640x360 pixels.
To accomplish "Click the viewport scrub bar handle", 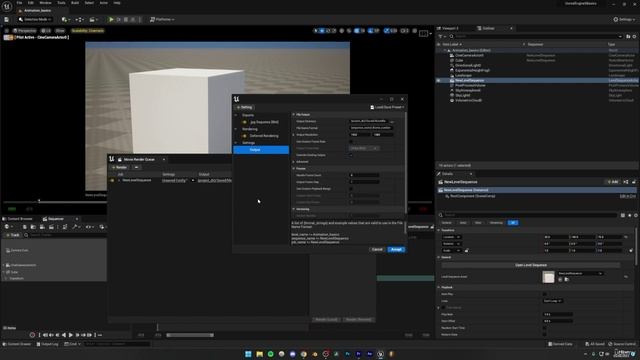I will [x=39, y=201].
